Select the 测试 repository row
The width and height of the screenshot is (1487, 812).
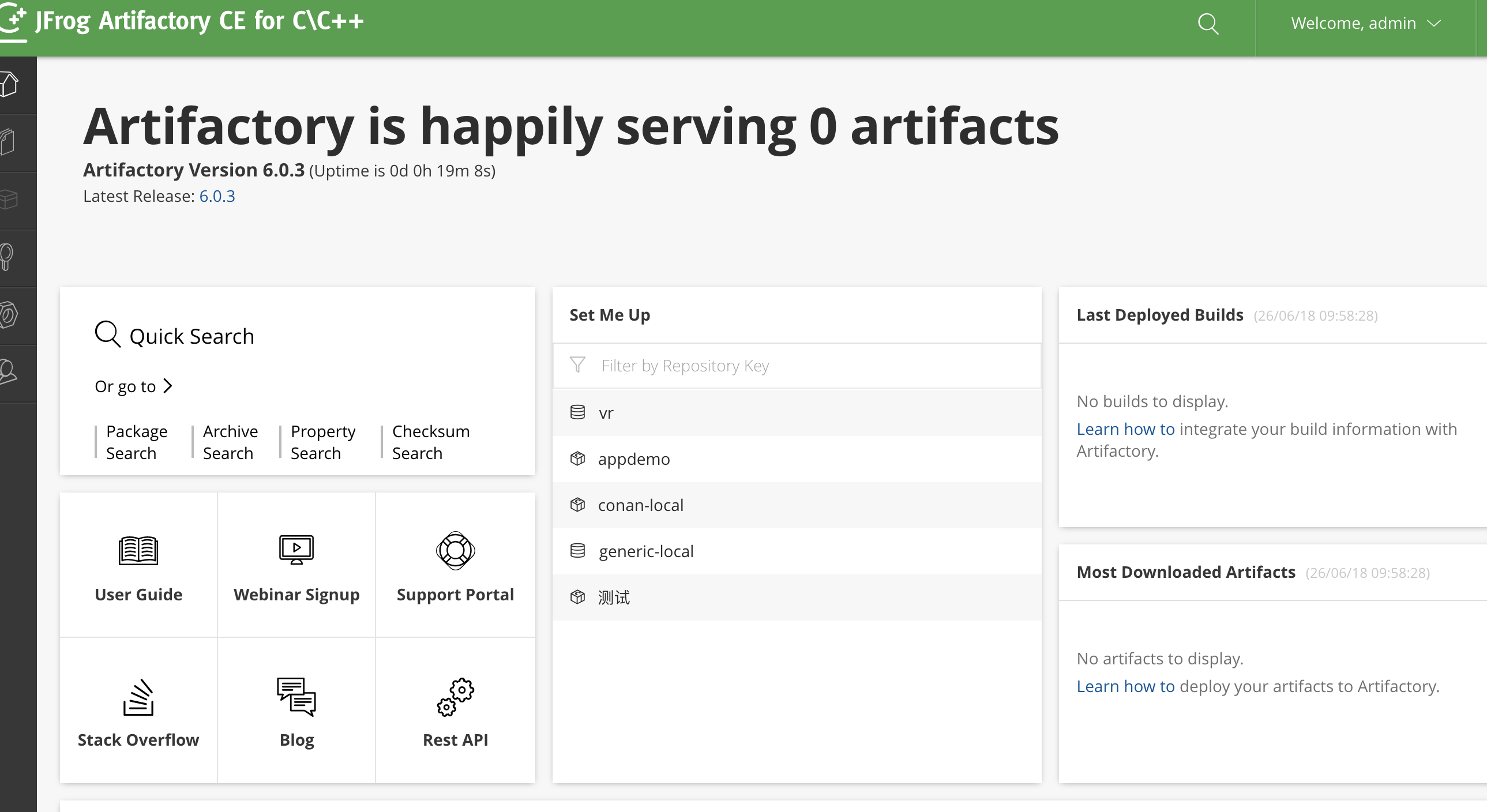[797, 597]
